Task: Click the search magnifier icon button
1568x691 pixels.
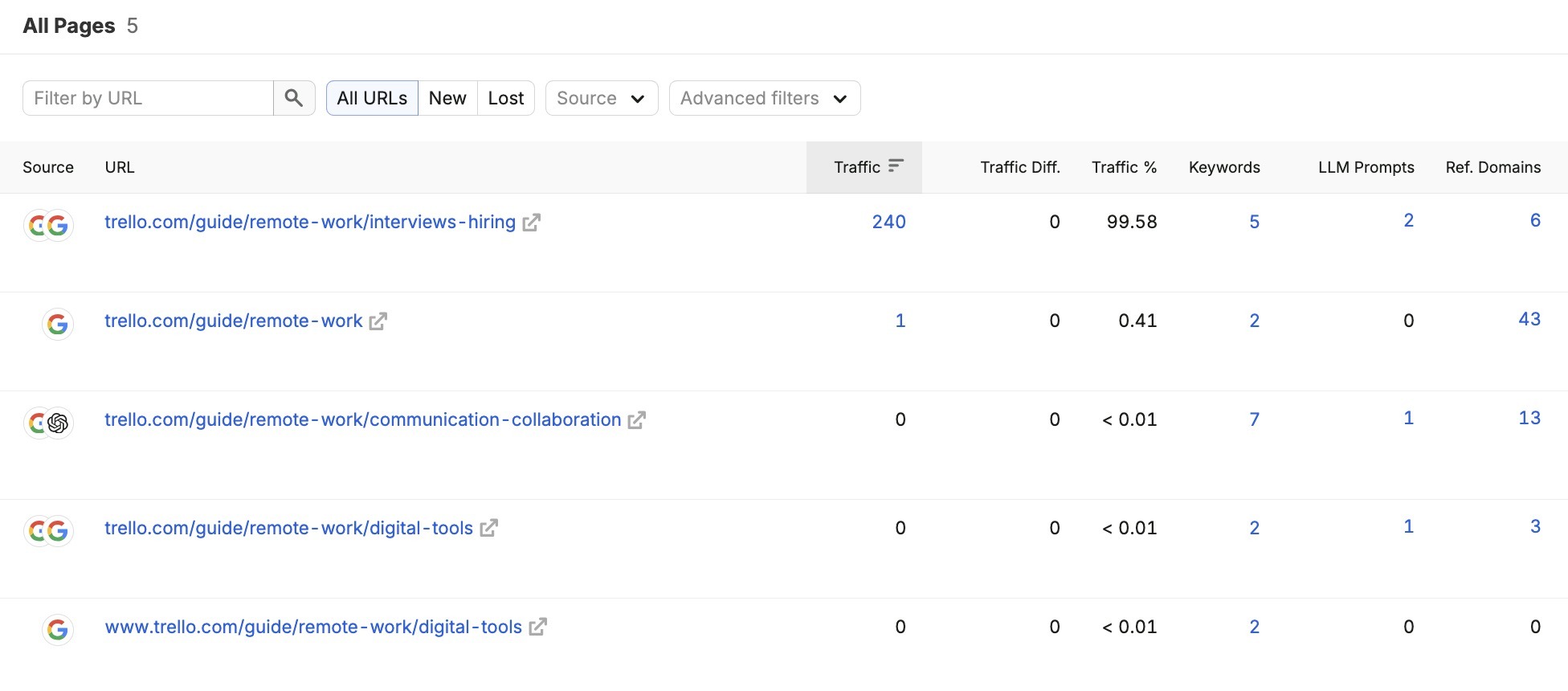Action: click(294, 98)
